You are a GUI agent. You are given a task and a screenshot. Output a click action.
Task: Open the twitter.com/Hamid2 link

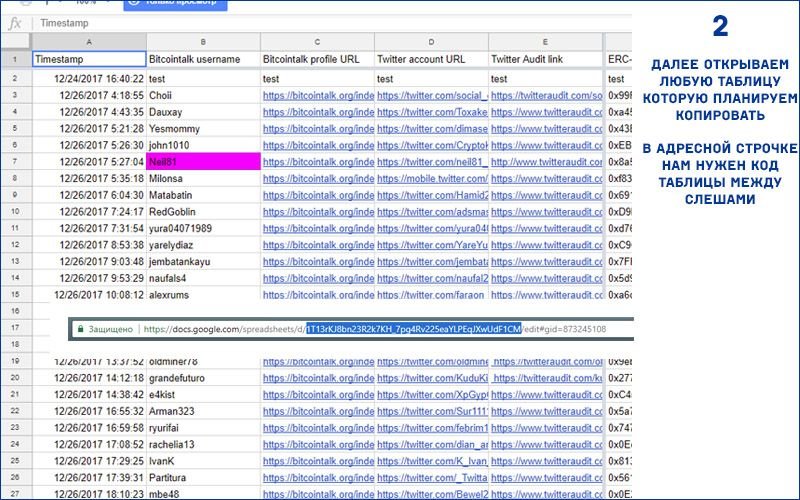pyautogui.click(x=432, y=195)
